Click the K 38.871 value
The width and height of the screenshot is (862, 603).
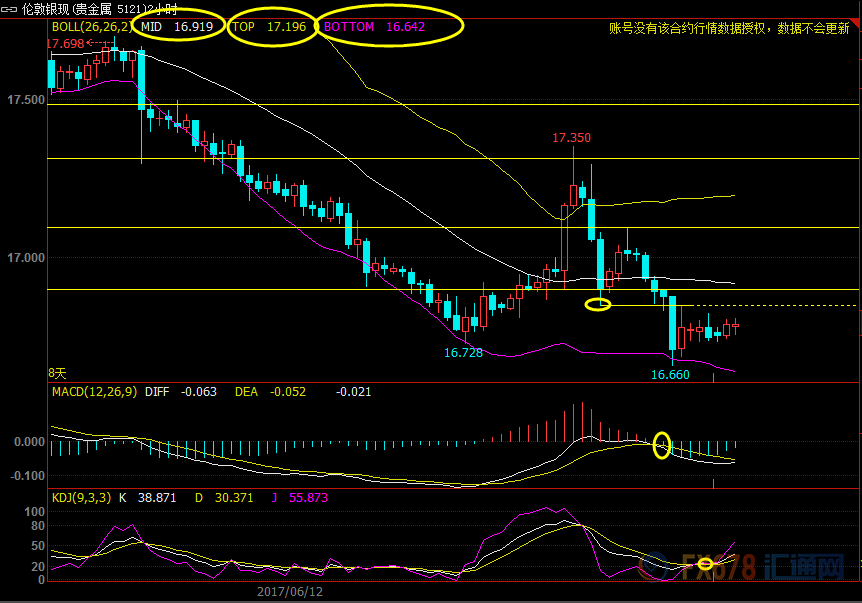147,498
